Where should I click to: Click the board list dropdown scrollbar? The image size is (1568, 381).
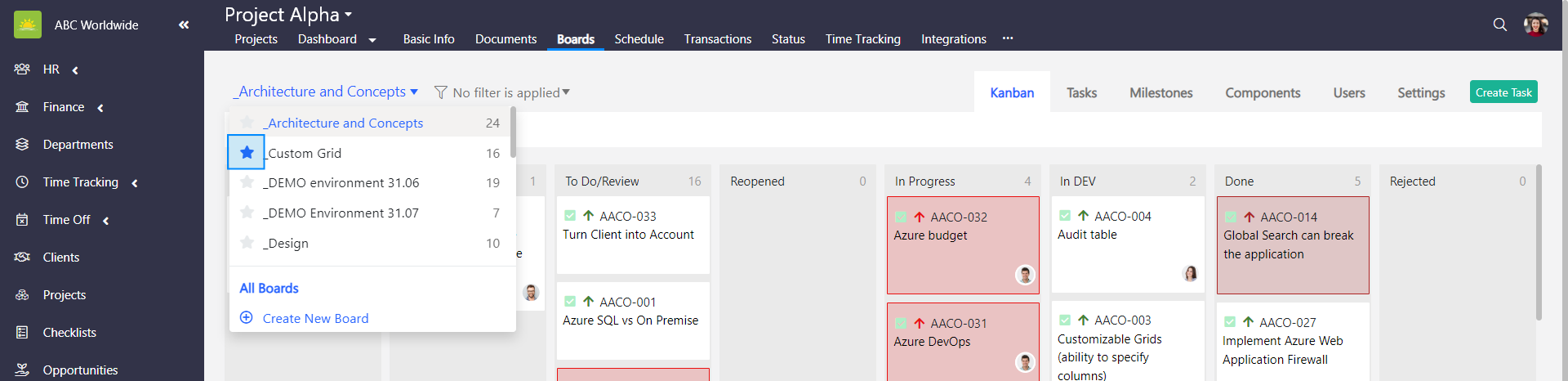tap(513, 132)
